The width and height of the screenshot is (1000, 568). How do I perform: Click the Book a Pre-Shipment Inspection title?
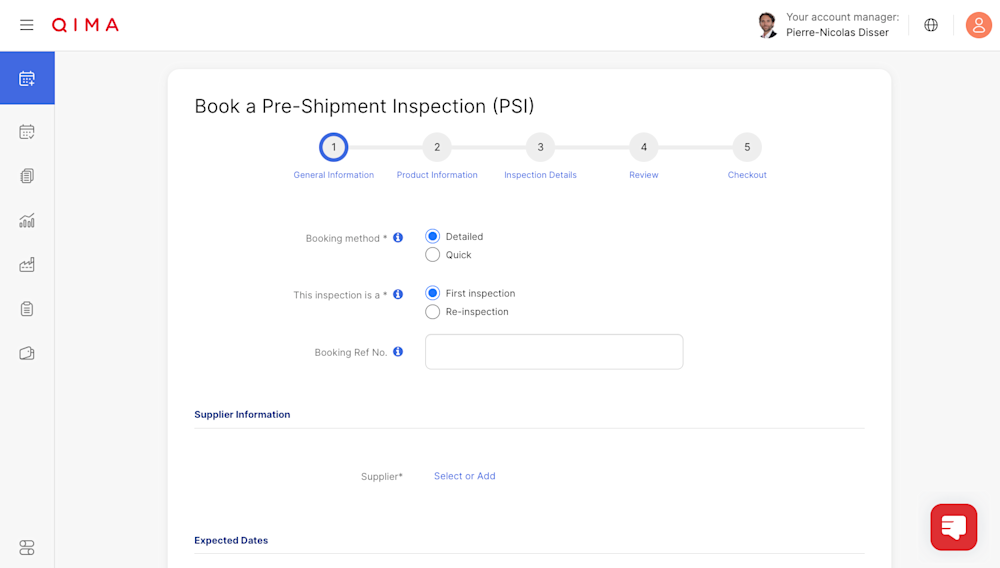364,106
